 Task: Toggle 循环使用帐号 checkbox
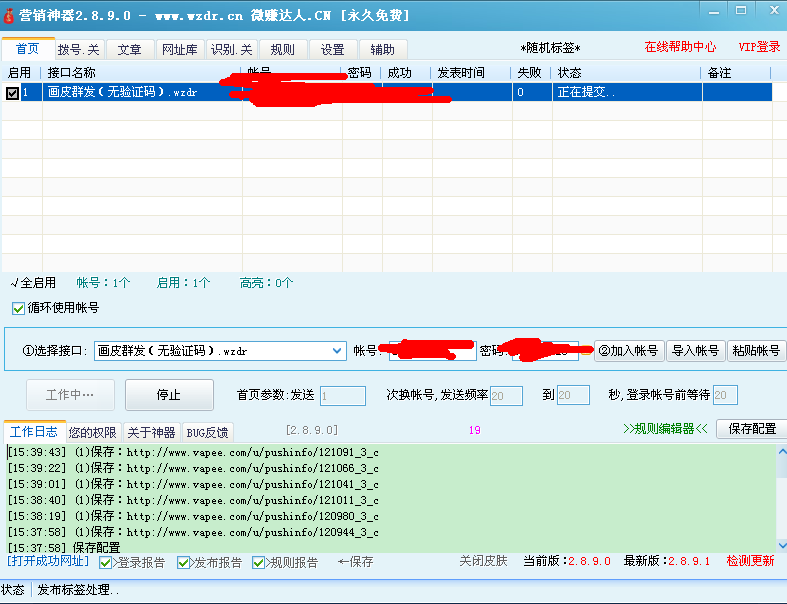(18, 309)
